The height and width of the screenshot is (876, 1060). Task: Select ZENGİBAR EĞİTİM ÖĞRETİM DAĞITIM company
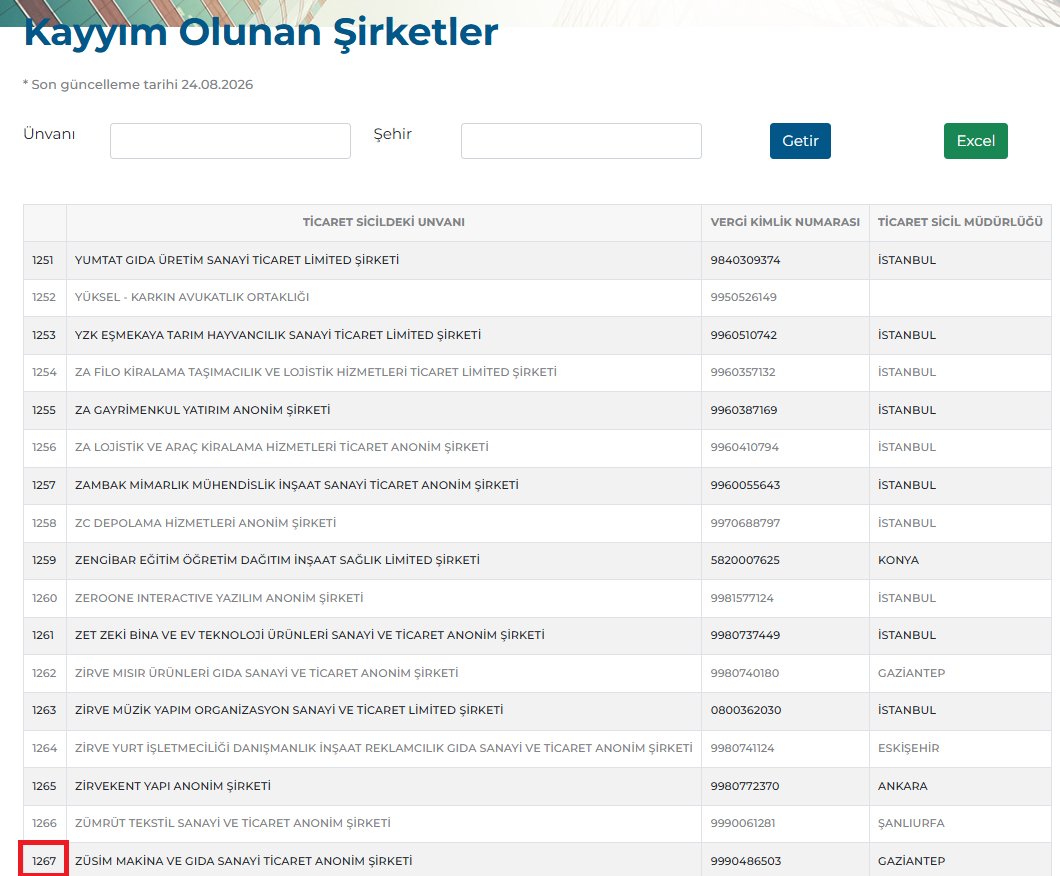[277, 560]
